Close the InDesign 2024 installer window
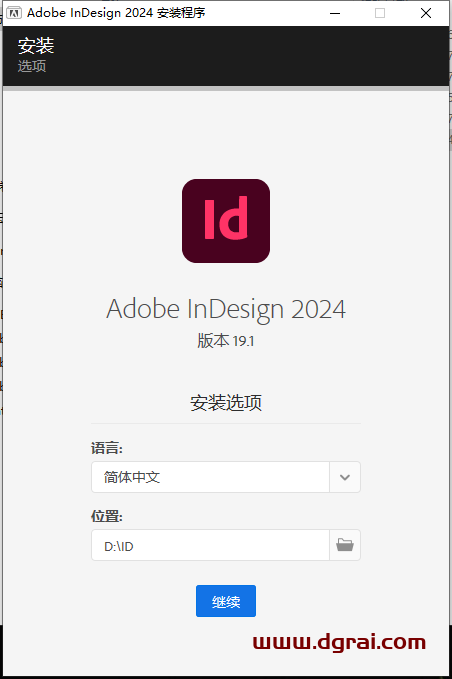This screenshot has height=679, width=452. (426, 13)
